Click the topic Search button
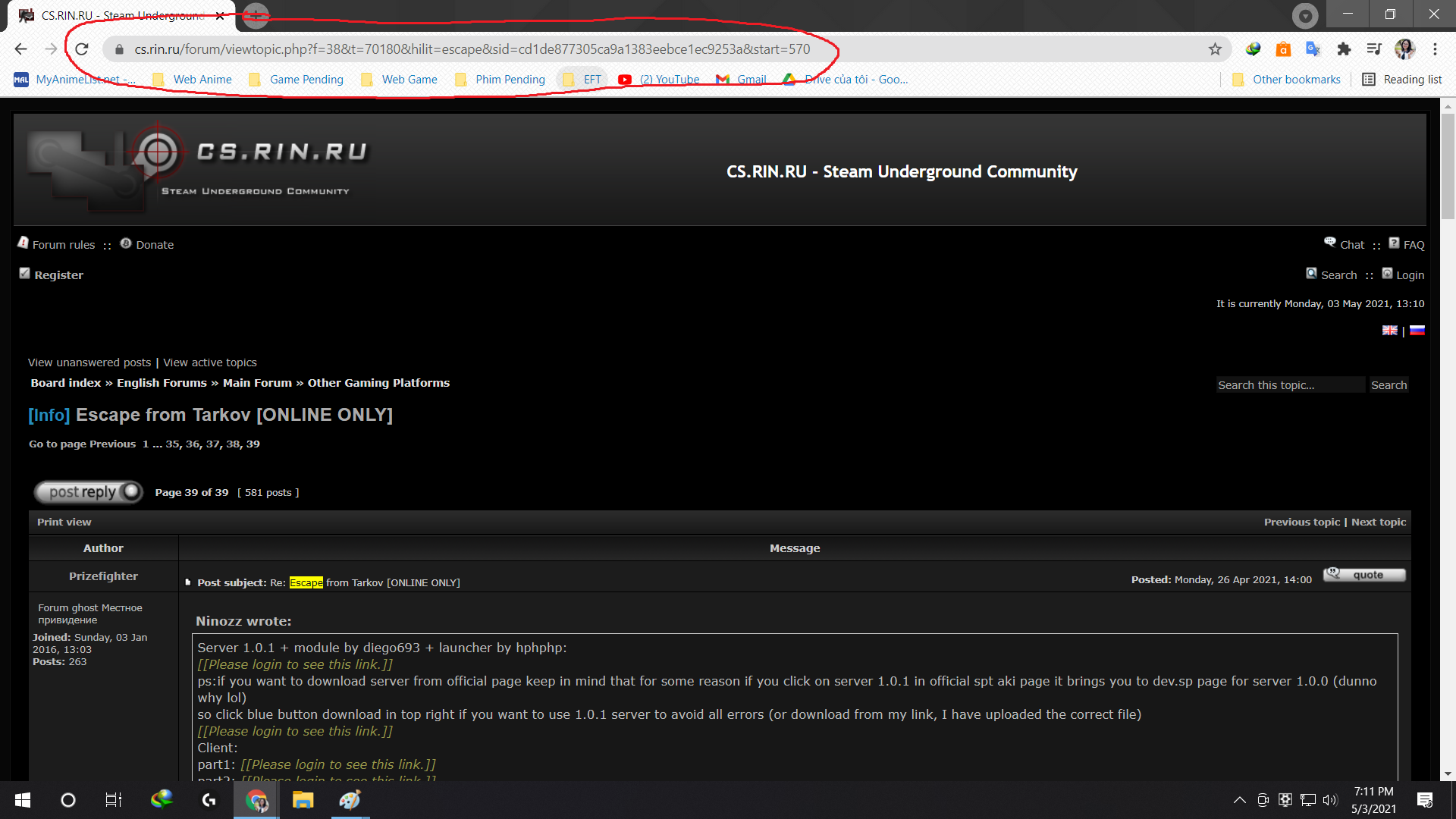 pos(1389,385)
